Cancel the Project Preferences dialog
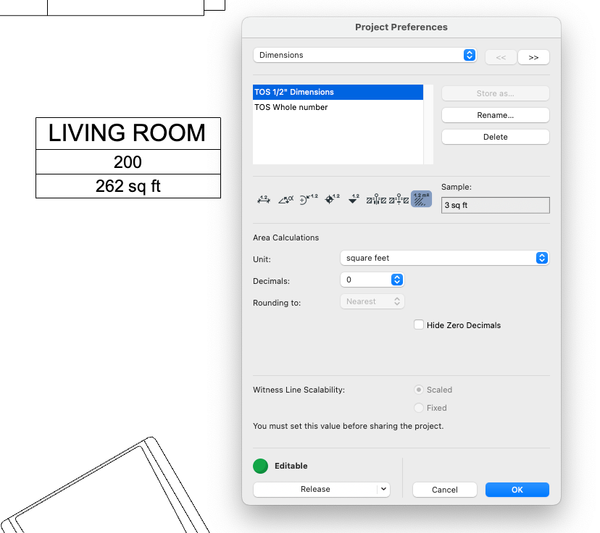600x533 pixels. point(445,490)
